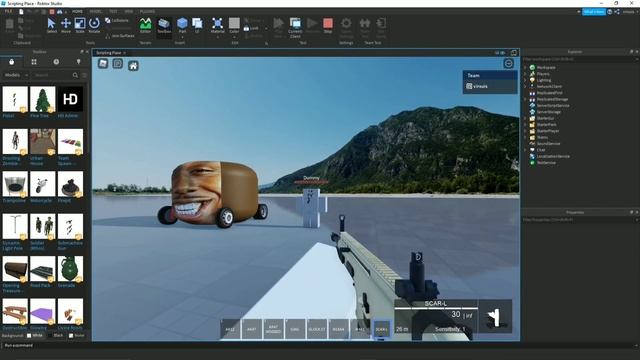Open Toolbox Recent tab (clock icon)
This screenshot has width=640, height=360.
click(56, 62)
